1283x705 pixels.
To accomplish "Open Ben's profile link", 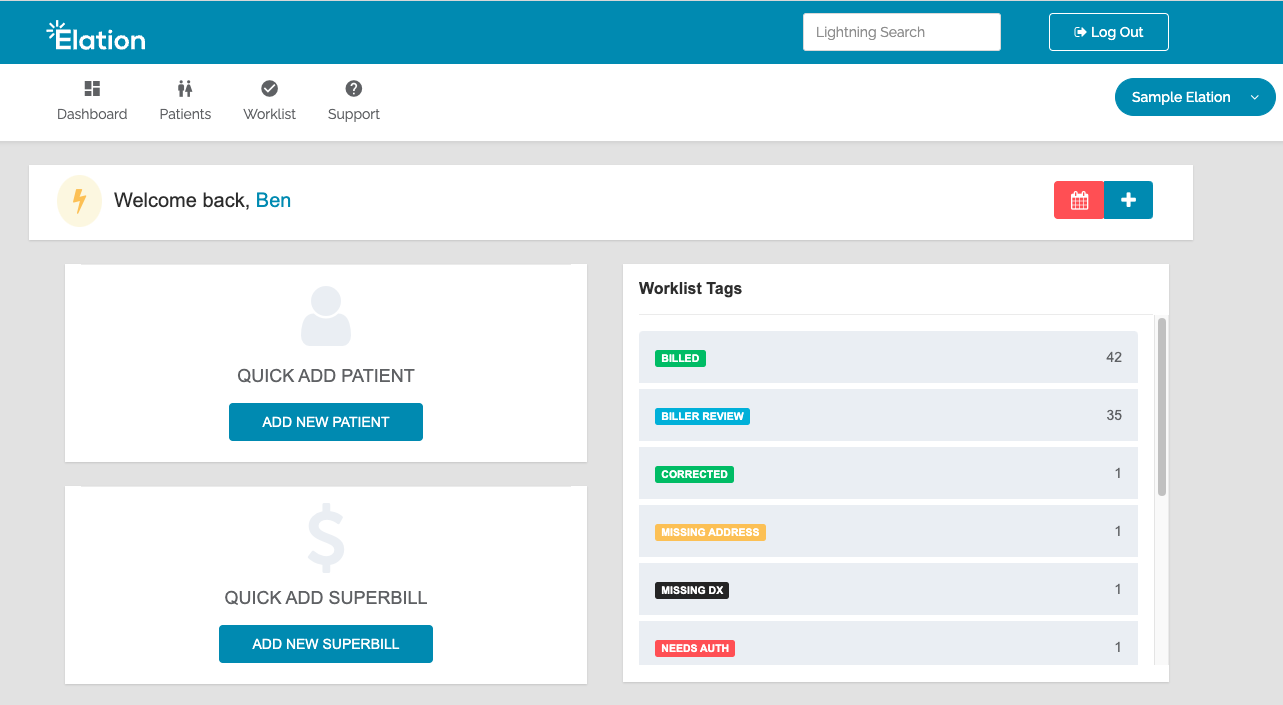I will point(273,200).
